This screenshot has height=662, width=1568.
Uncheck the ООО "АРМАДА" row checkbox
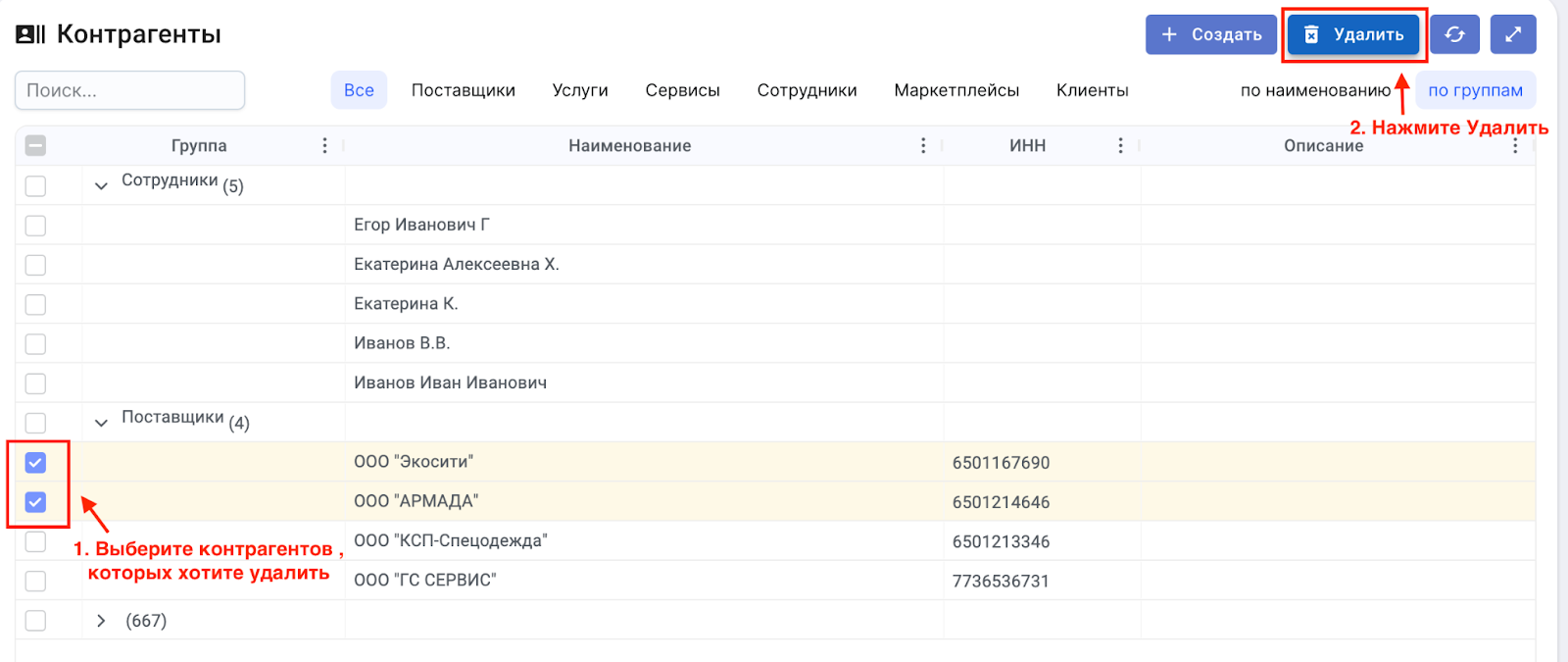coord(35,502)
